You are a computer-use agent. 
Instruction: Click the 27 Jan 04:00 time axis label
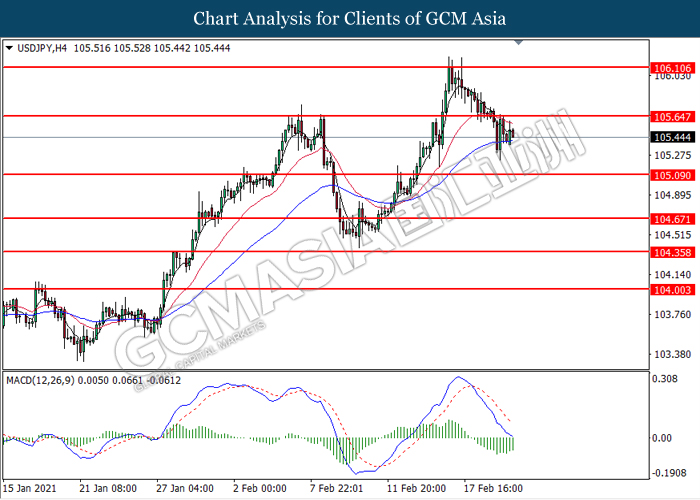pos(185,488)
